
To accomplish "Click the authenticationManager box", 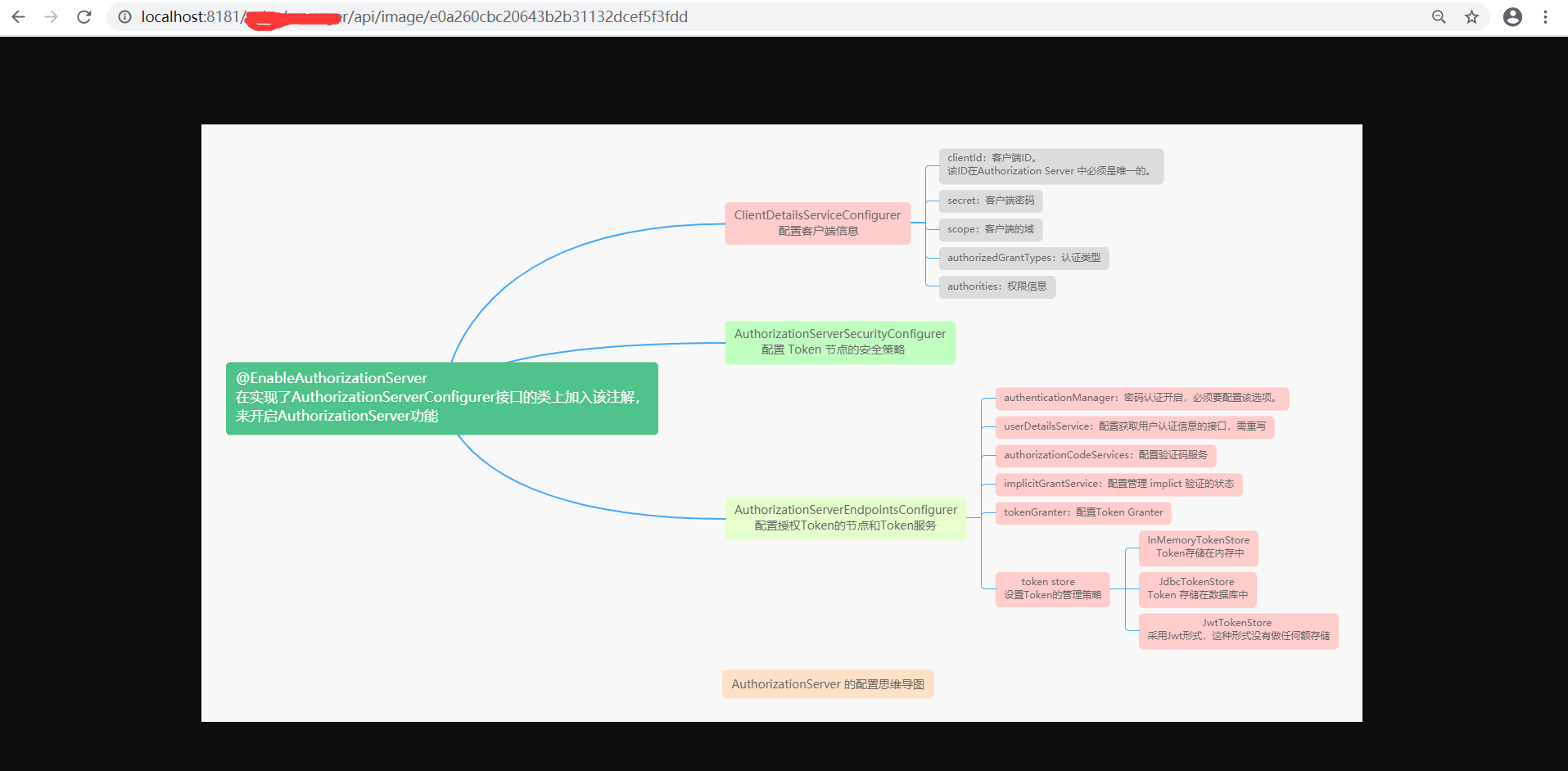I will click(x=1142, y=399).
